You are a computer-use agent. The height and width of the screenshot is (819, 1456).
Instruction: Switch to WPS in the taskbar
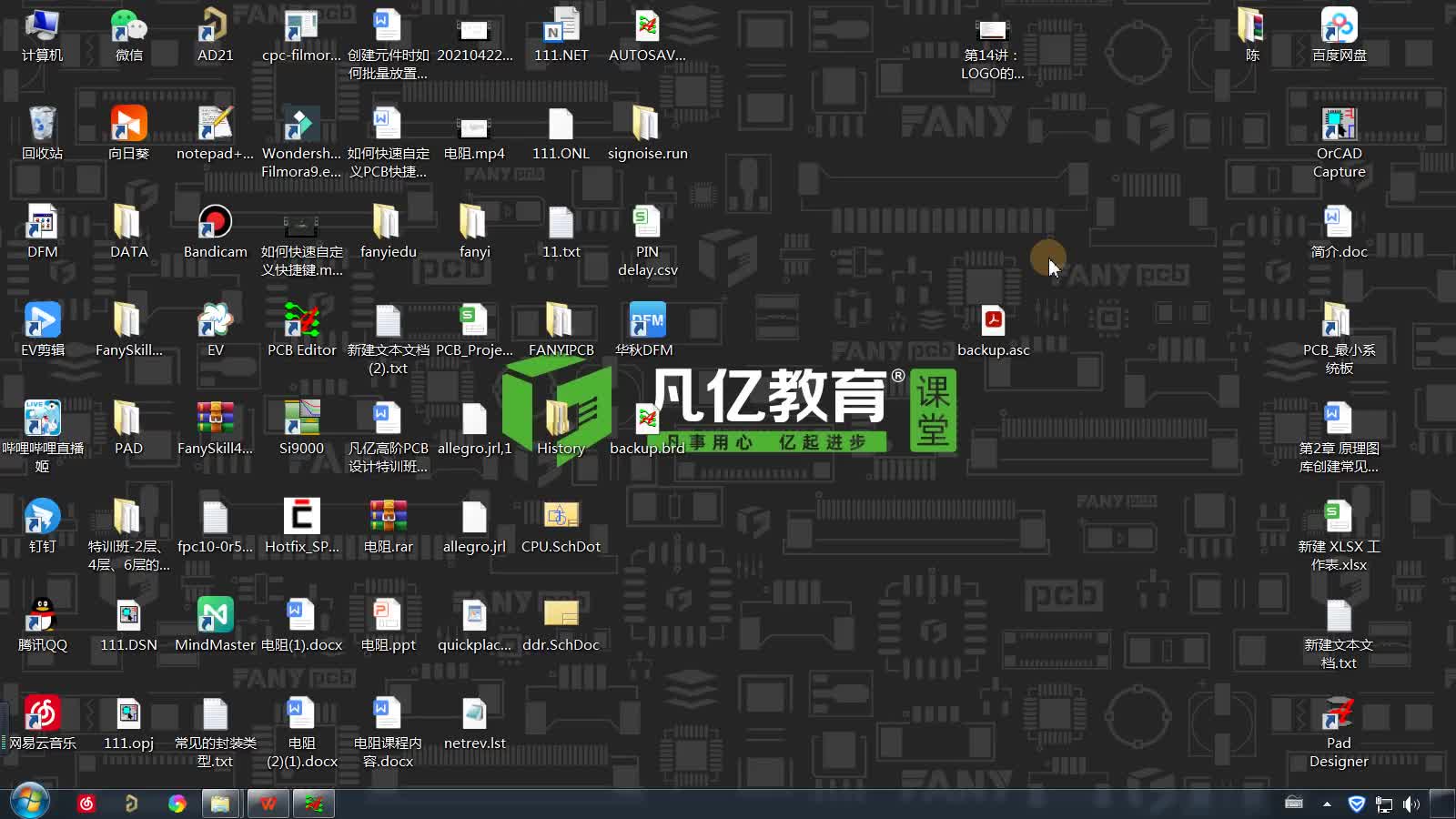click(268, 804)
